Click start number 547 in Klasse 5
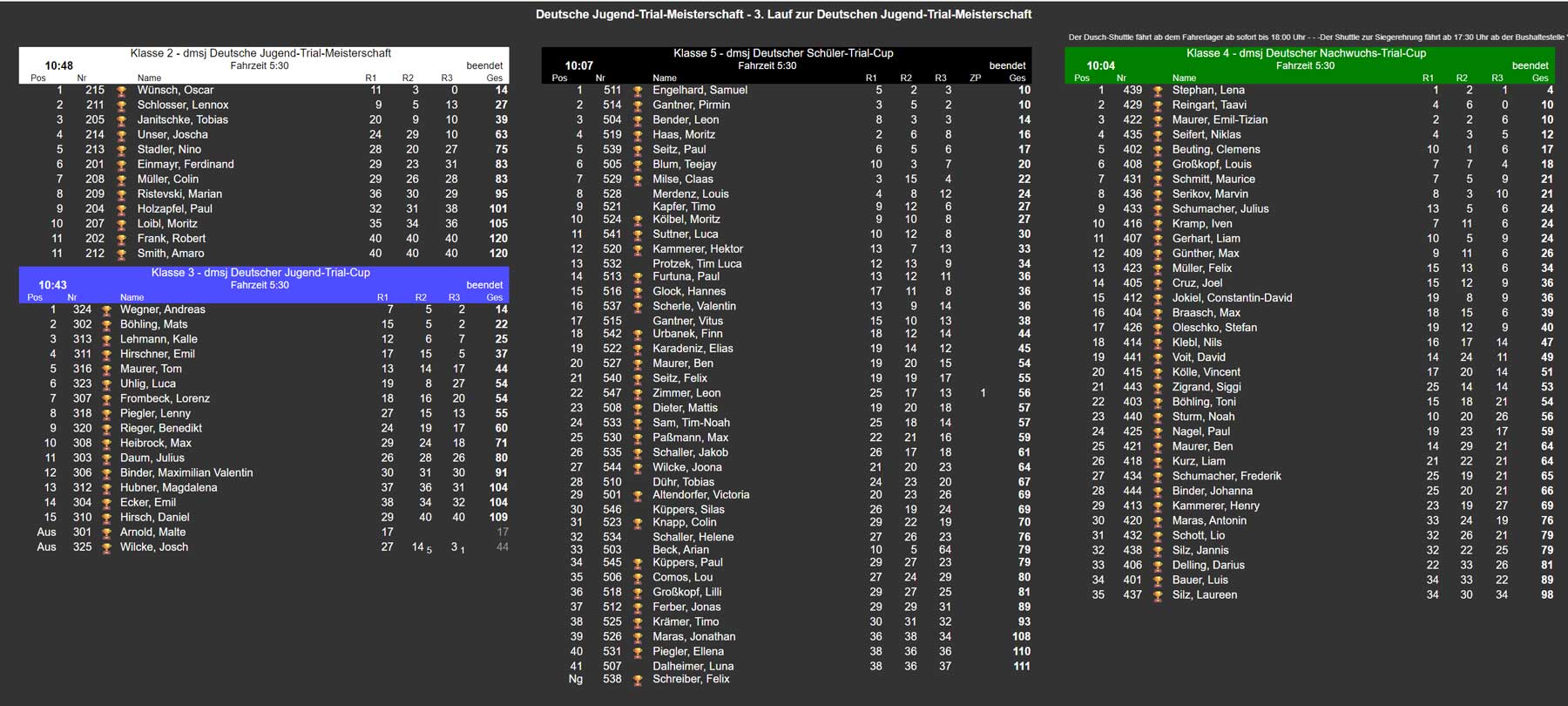1568x706 pixels. 612,393
